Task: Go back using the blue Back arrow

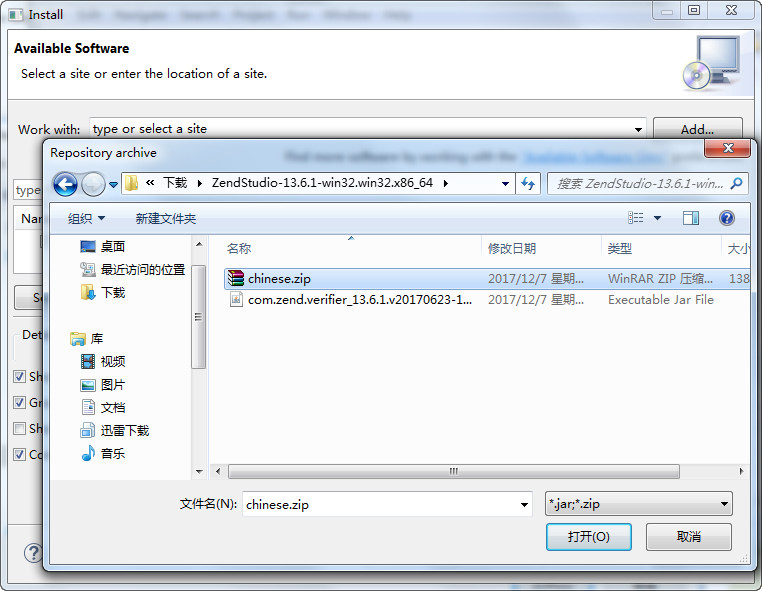Action: click(65, 184)
